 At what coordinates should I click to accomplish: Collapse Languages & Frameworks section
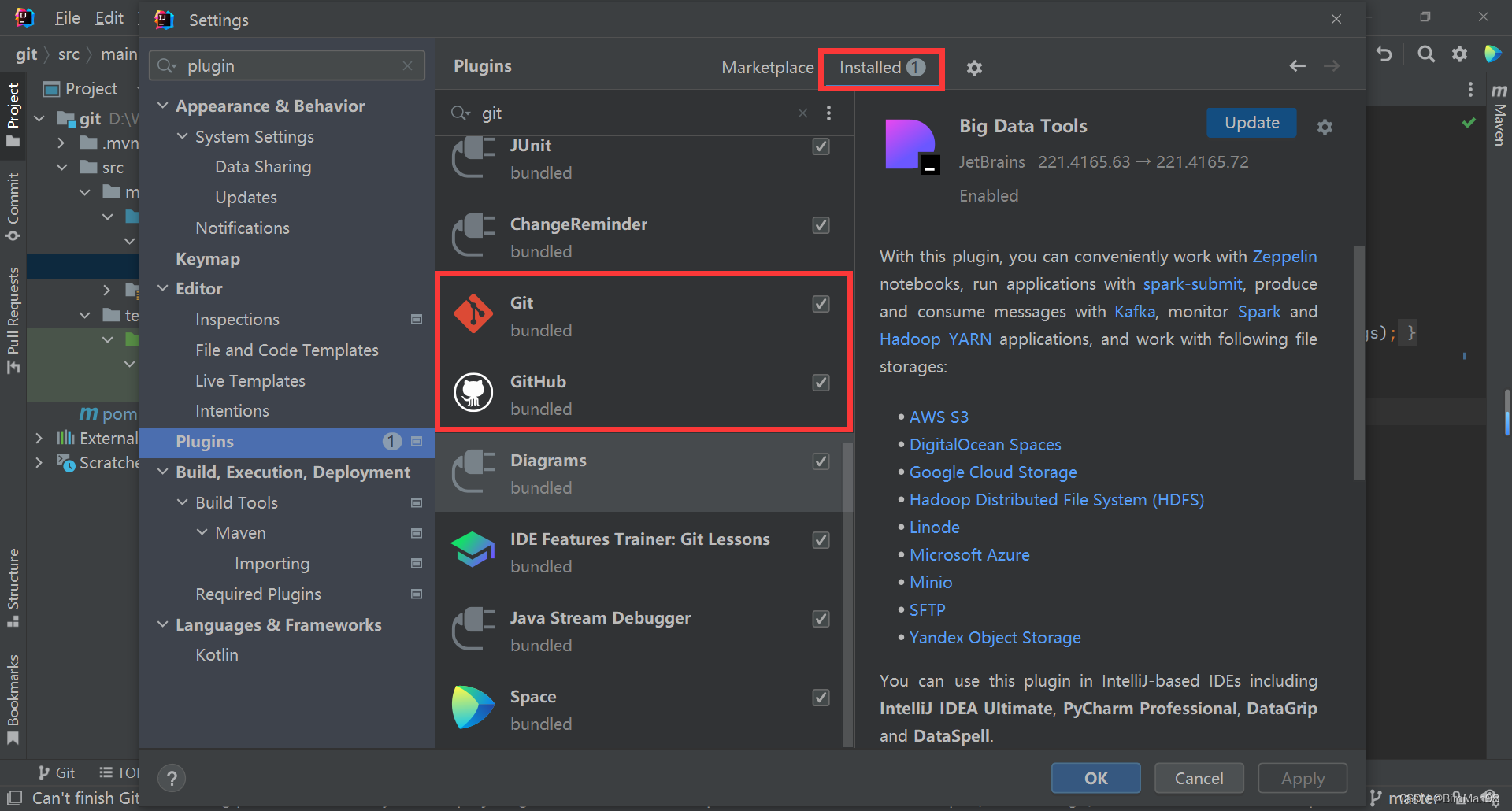click(x=163, y=624)
